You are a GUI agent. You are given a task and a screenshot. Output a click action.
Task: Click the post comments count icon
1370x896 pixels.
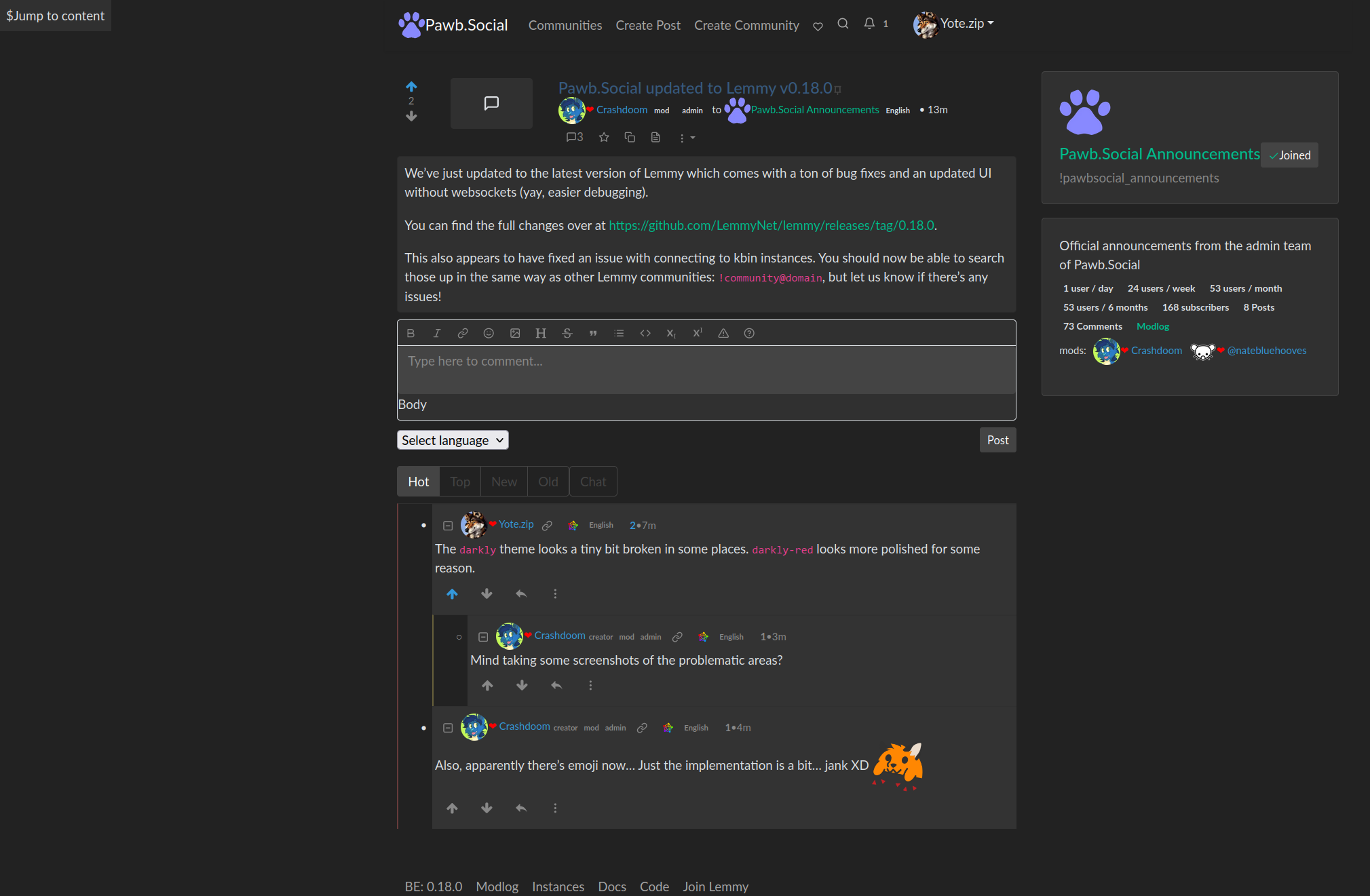(575, 137)
